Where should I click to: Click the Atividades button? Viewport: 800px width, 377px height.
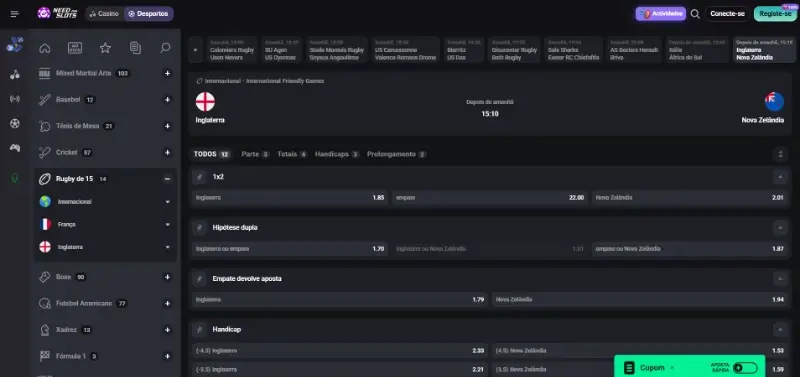[661, 14]
